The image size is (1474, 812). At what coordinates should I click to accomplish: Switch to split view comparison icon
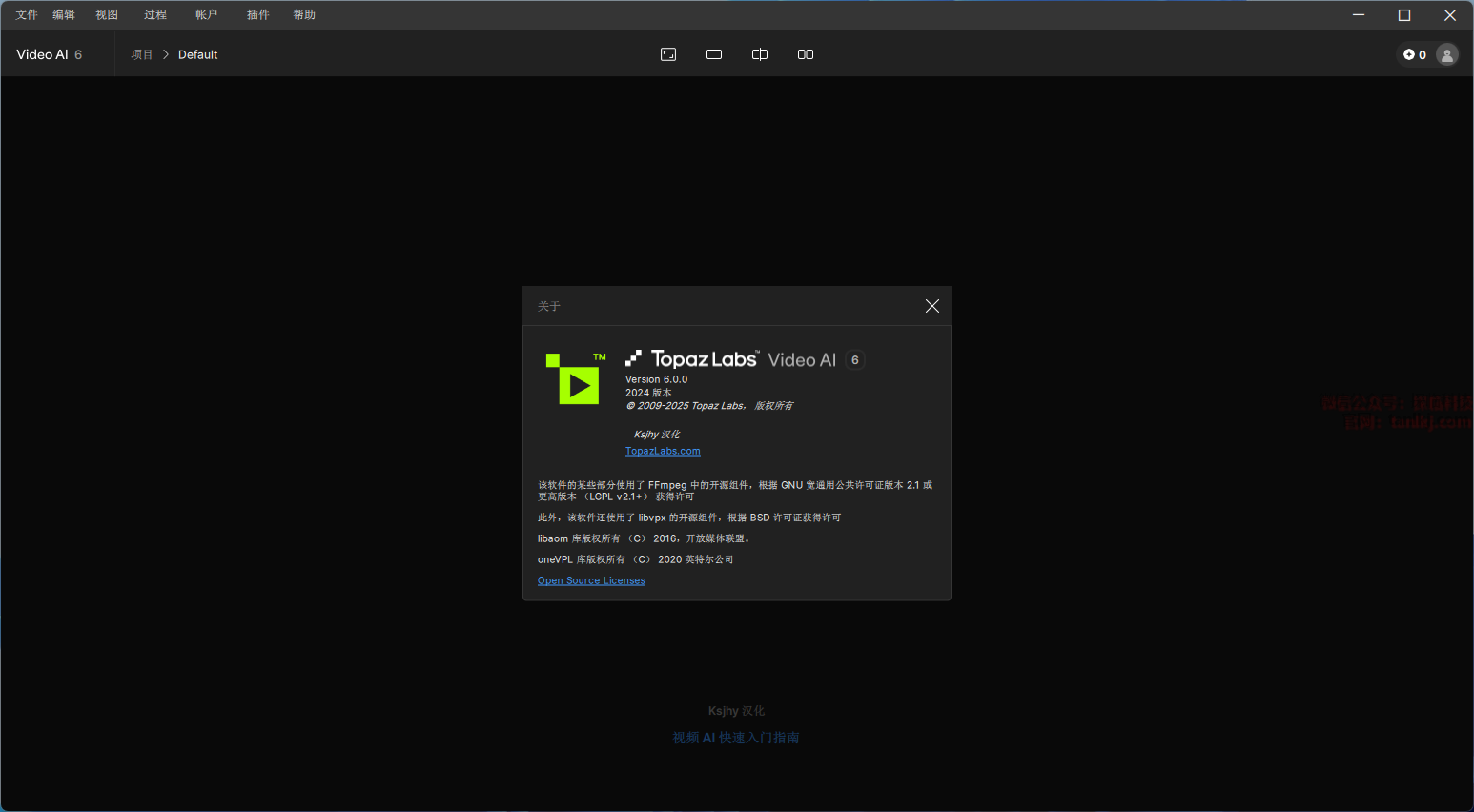pos(760,54)
